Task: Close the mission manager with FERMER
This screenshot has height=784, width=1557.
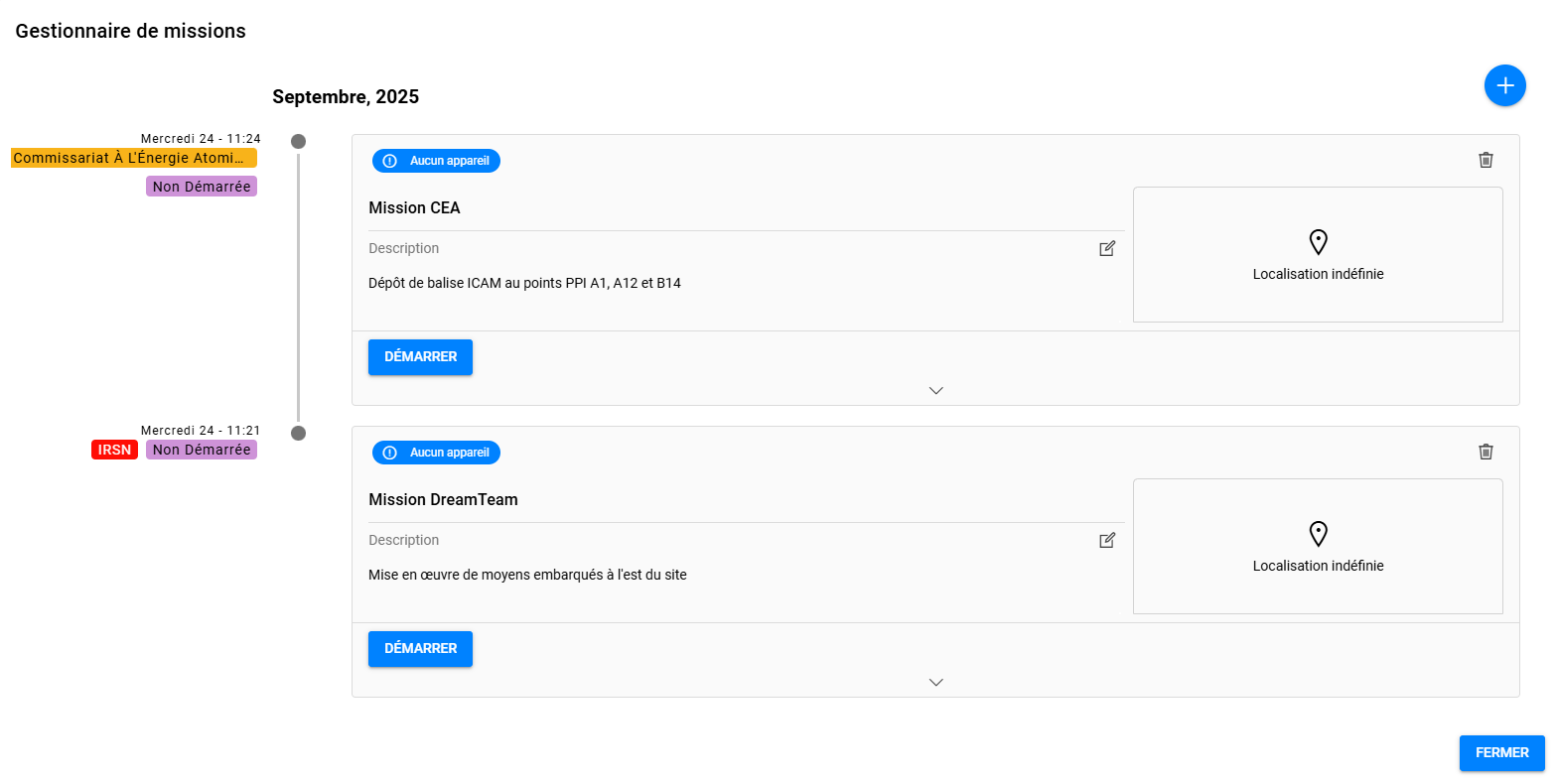Action: (x=1501, y=753)
